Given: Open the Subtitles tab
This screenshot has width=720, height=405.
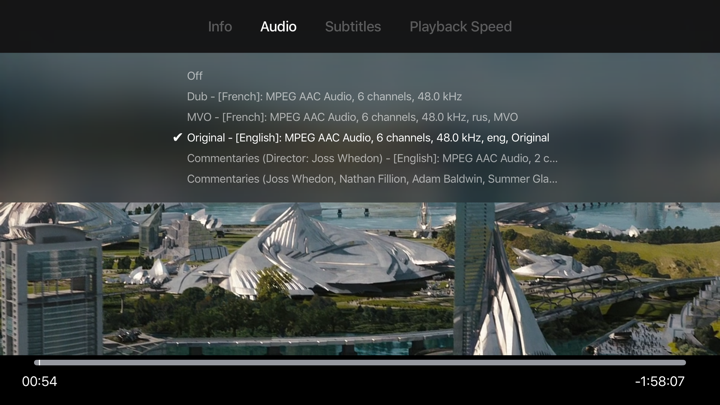Looking at the screenshot, I should [353, 27].
